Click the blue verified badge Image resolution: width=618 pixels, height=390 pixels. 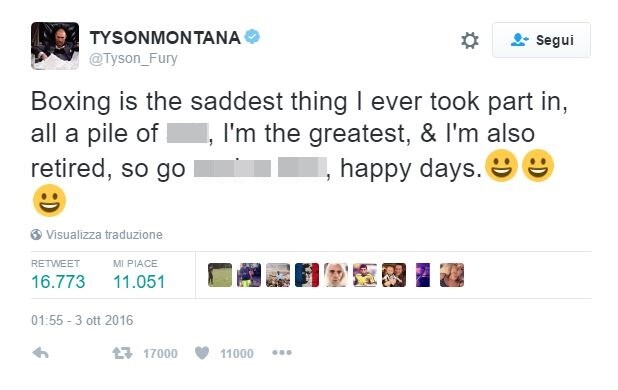[252, 37]
